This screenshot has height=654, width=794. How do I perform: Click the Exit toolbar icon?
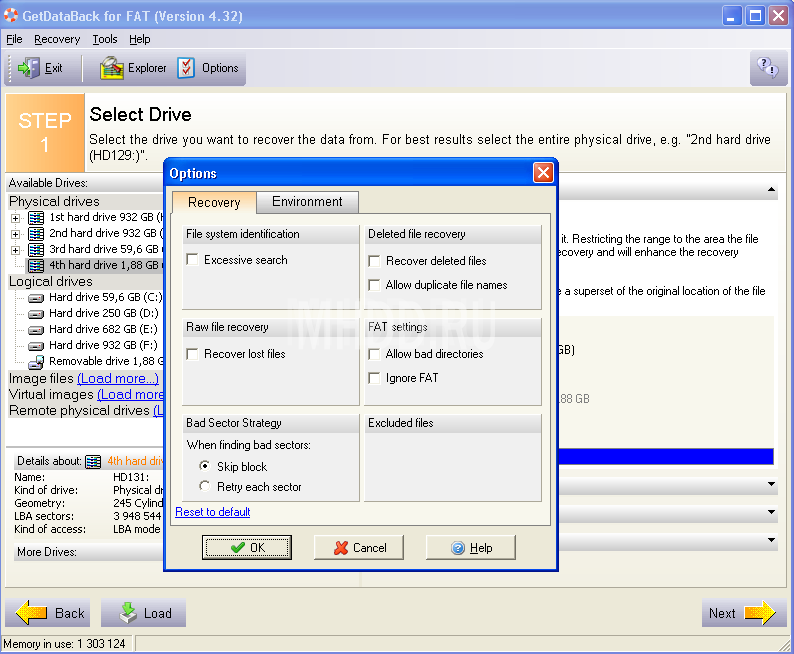(29, 68)
